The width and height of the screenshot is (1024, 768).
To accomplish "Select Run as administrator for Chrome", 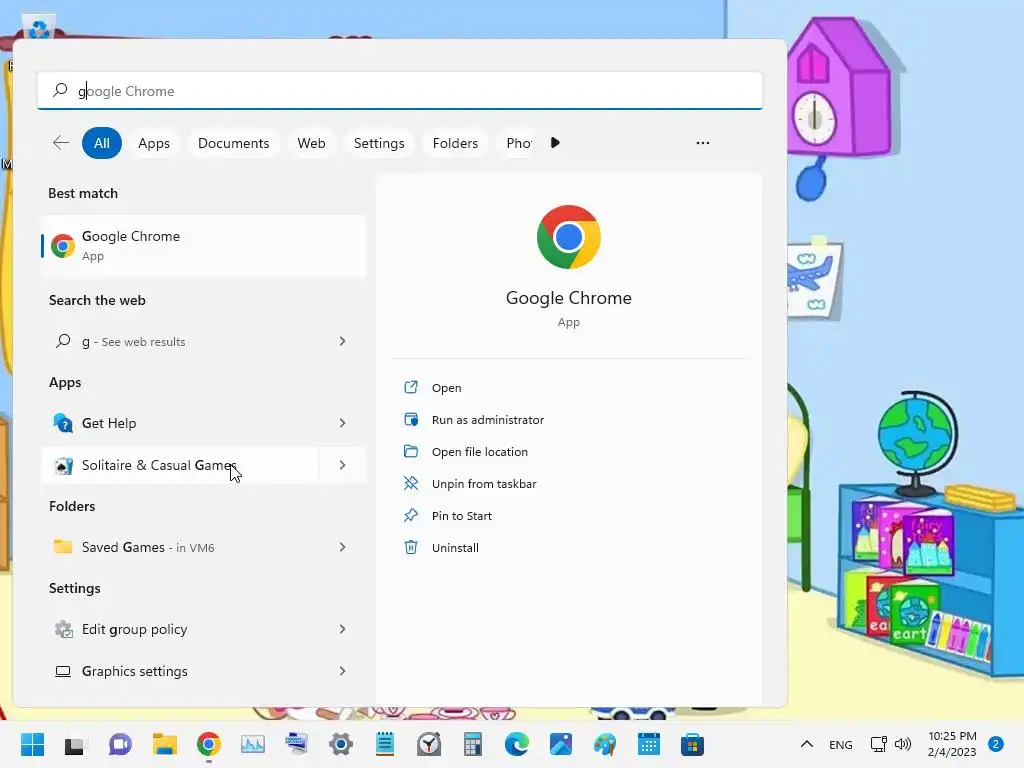I will tap(487, 420).
